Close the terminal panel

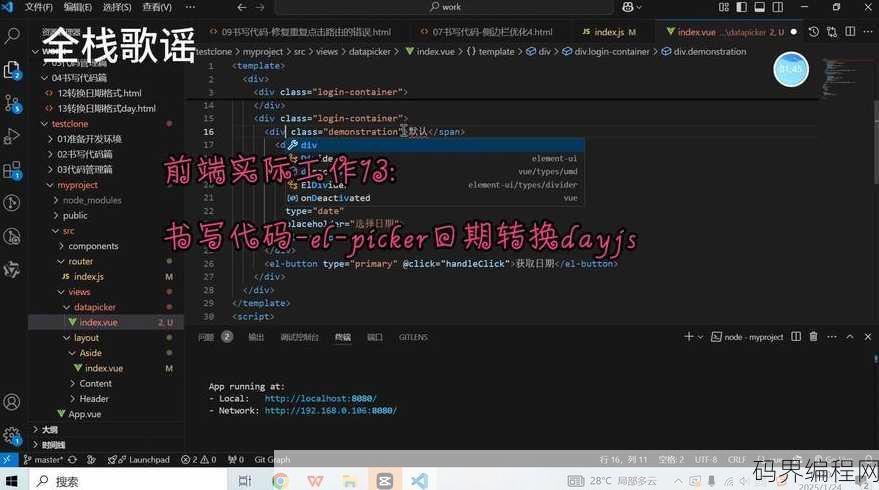pos(868,336)
